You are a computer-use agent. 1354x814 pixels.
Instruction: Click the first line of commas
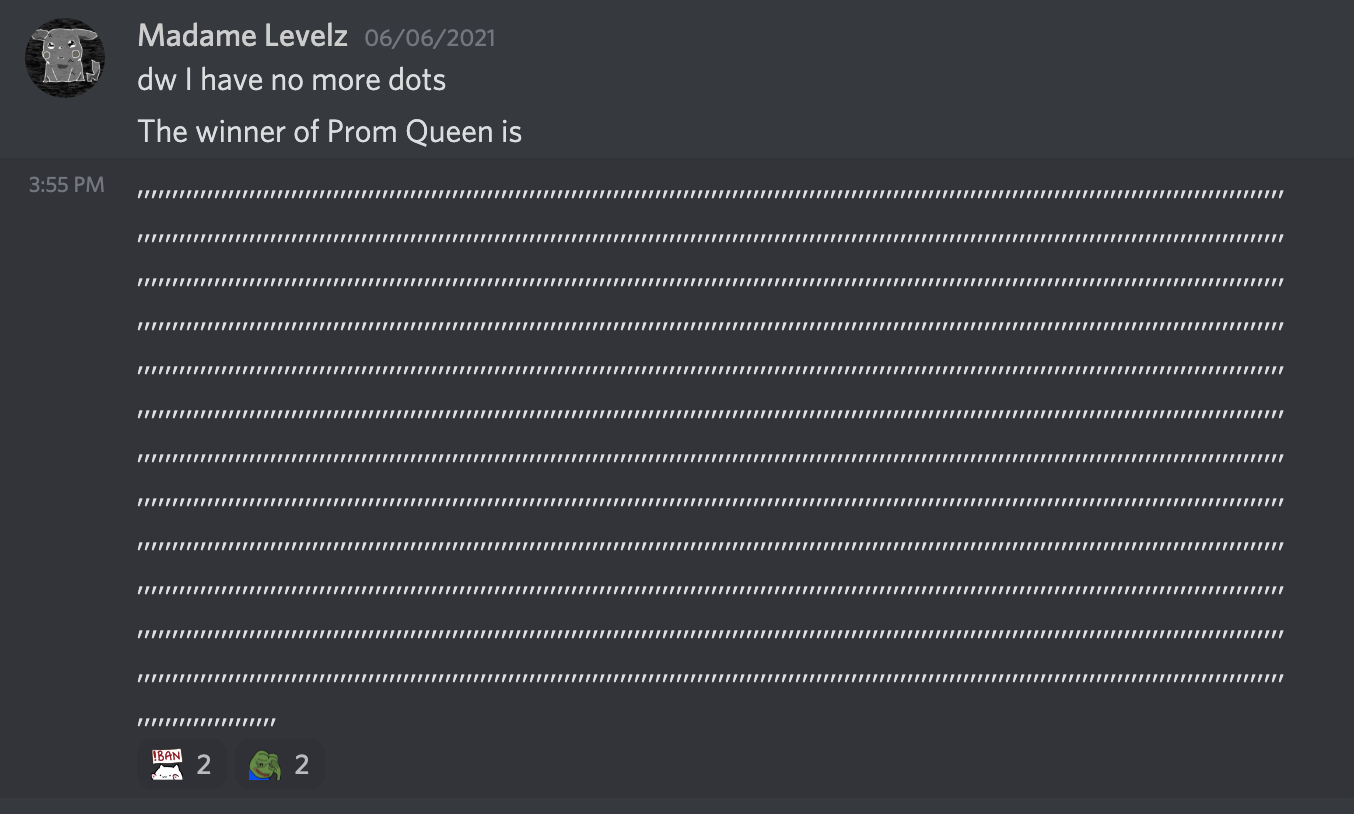pyautogui.click(x=710, y=194)
